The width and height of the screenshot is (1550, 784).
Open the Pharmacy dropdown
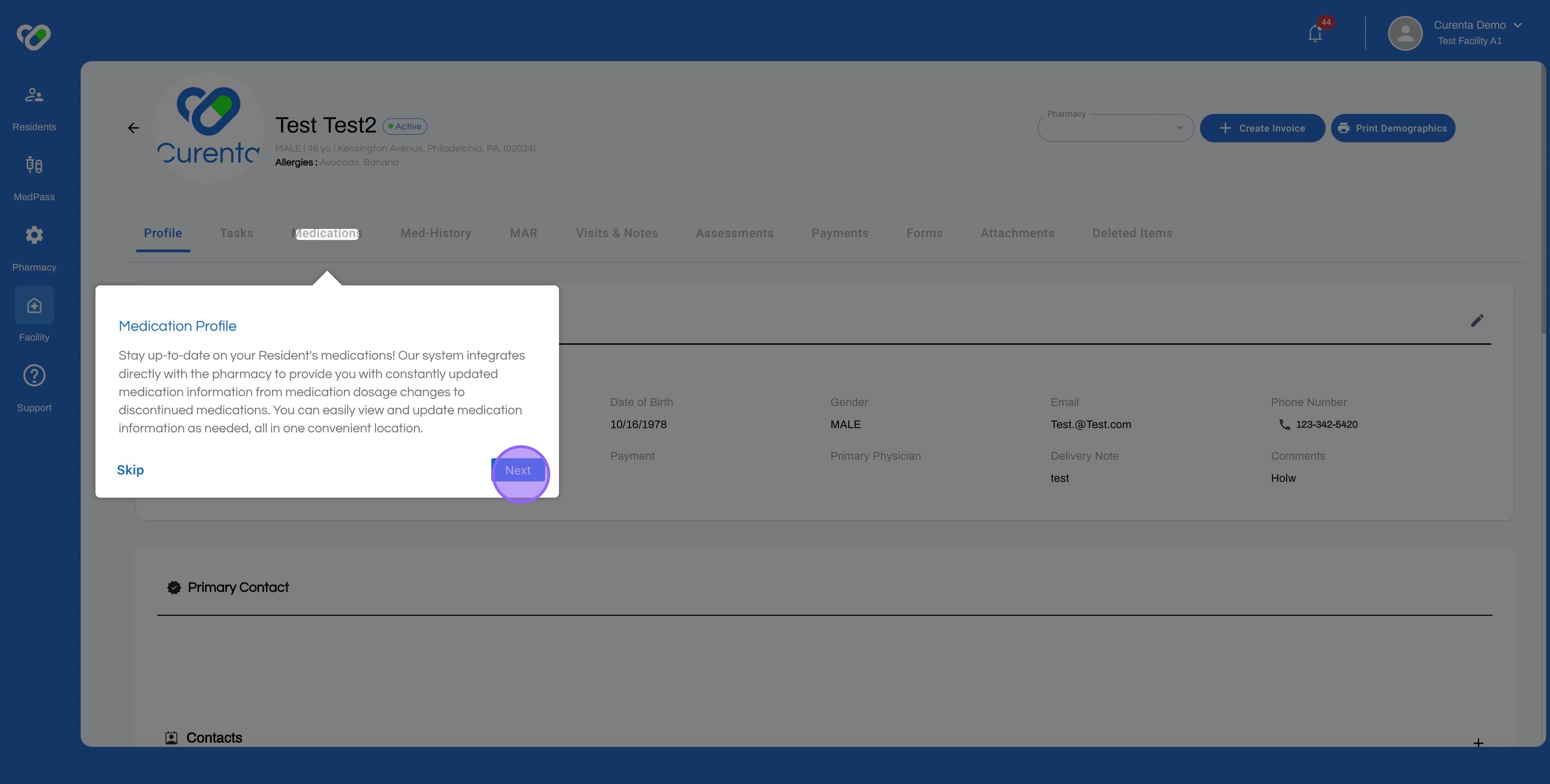point(1115,127)
